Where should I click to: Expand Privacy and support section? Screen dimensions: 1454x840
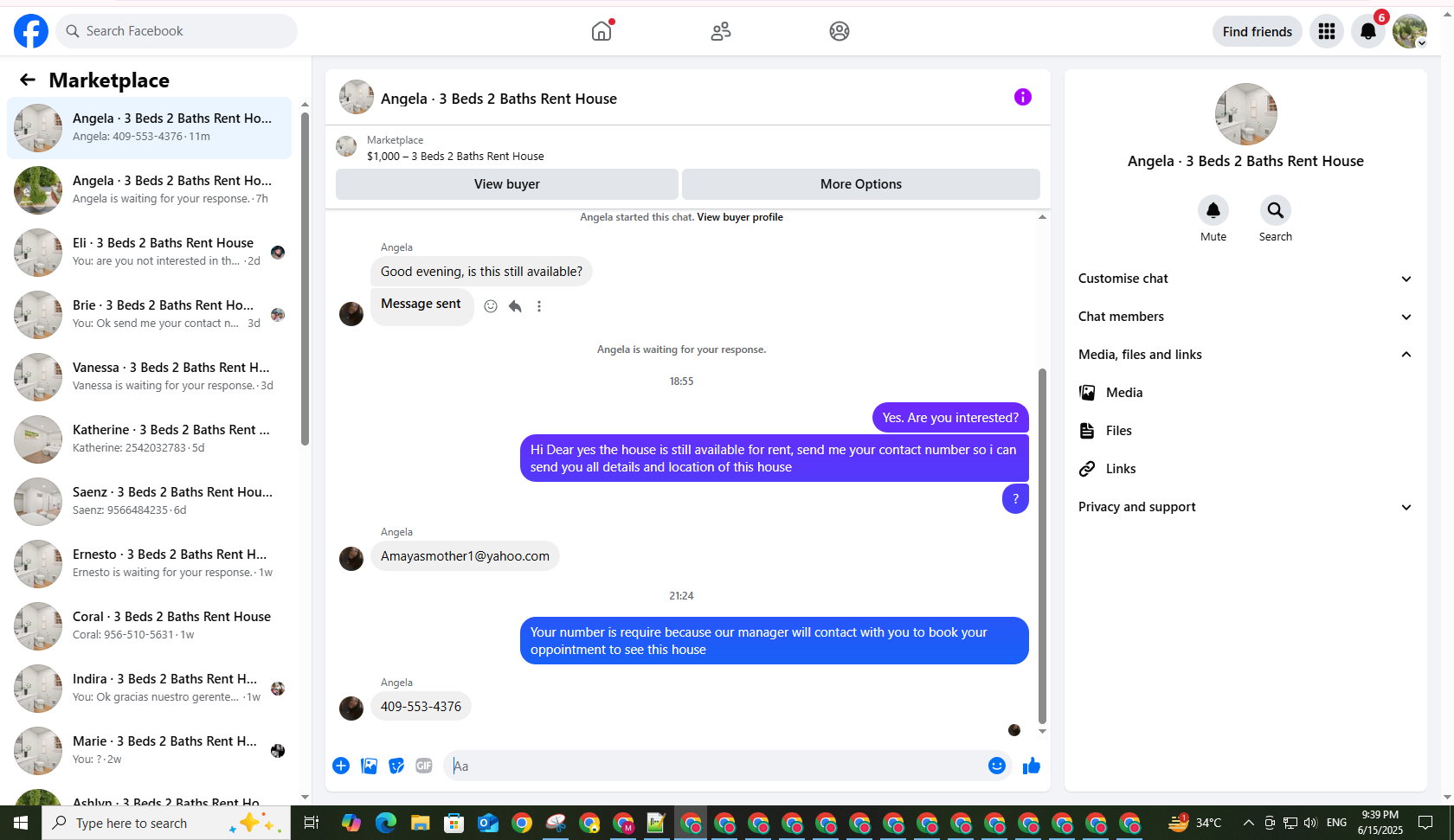point(1246,507)
